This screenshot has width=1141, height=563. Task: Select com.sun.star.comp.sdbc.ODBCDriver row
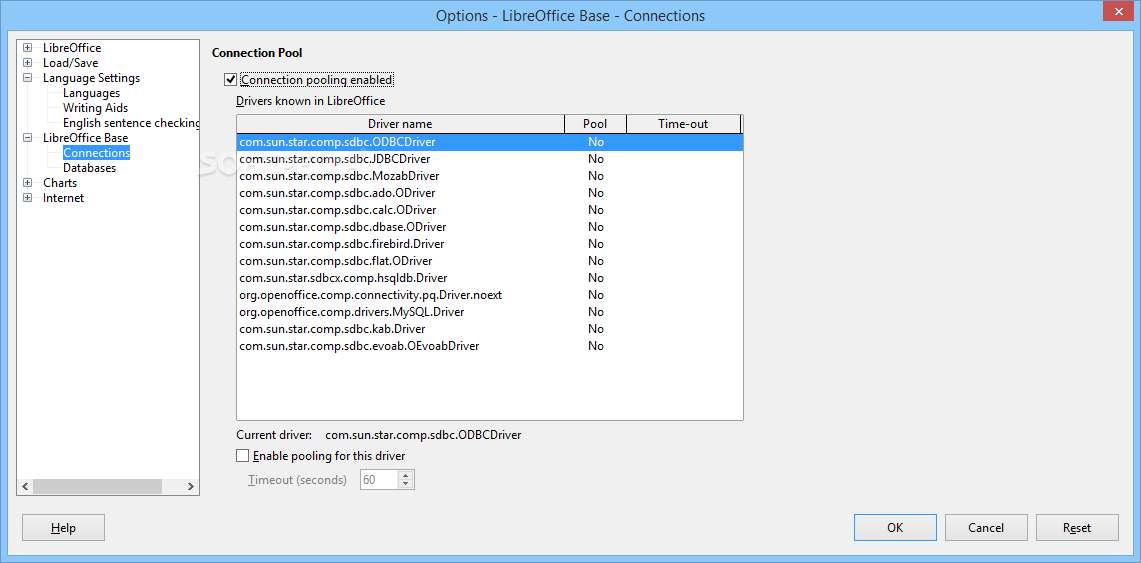(x=490, y=142)
